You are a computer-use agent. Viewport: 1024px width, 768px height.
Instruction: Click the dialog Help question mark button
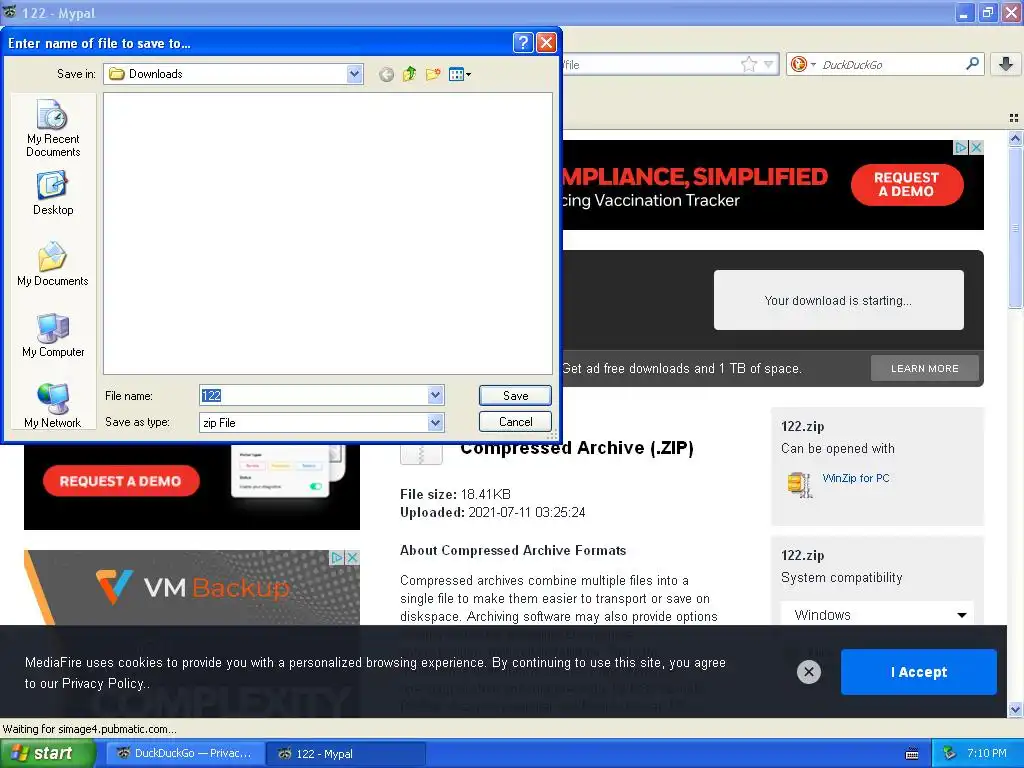coord(522,43)
